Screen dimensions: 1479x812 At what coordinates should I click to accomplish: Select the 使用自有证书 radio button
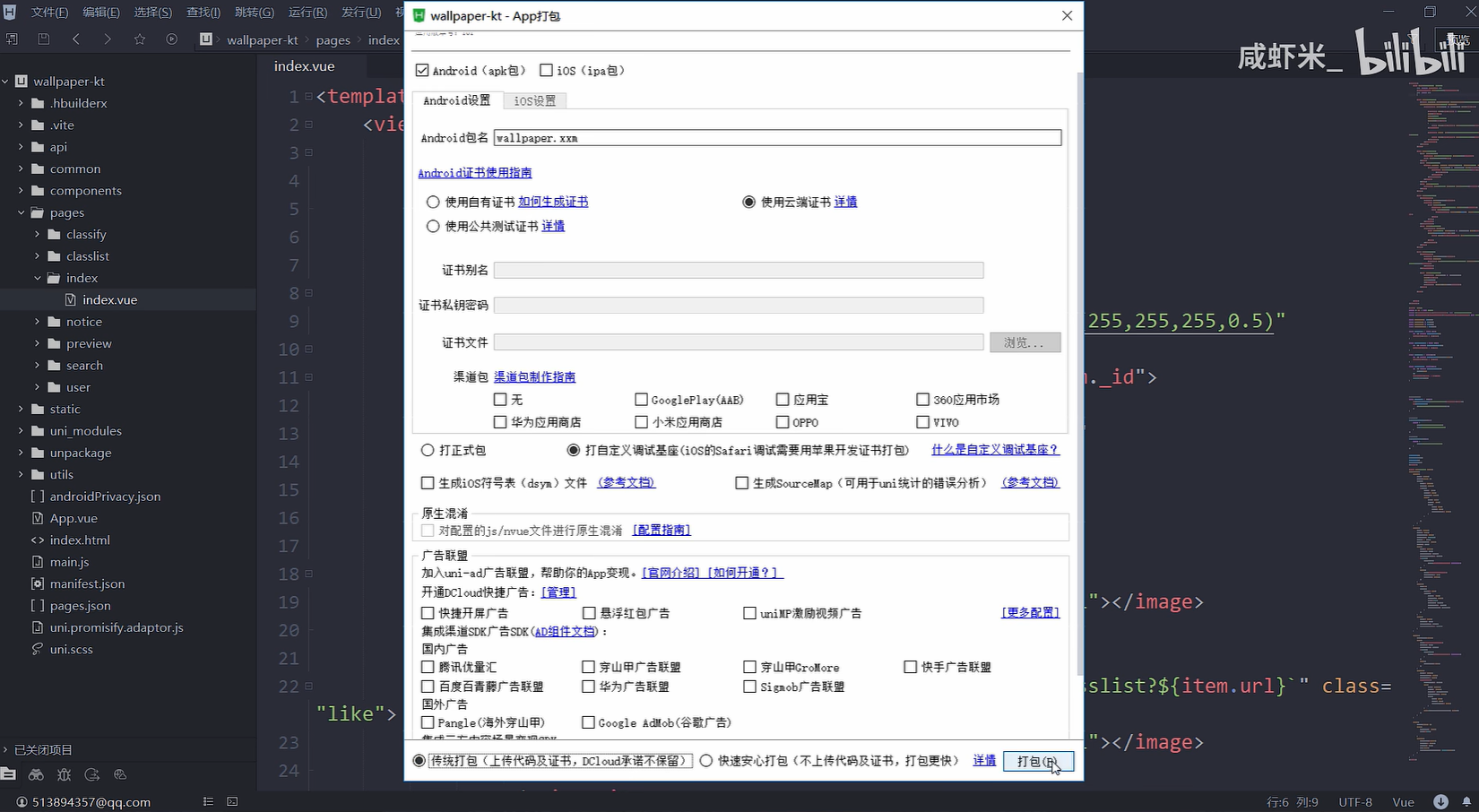[433, 203]
